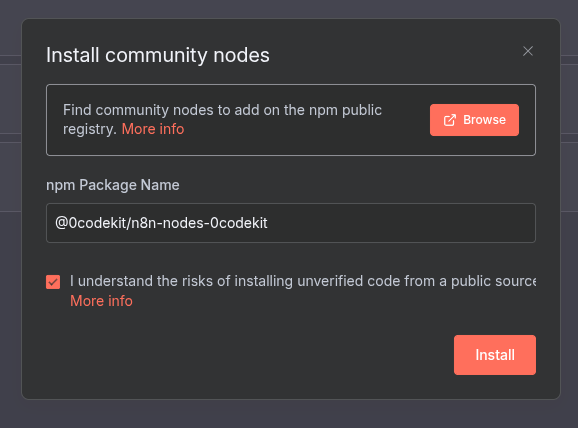Viewport: 578px width, 428px height.
Task: Click the external-link icon inside Browse
Action: point(450,120)
